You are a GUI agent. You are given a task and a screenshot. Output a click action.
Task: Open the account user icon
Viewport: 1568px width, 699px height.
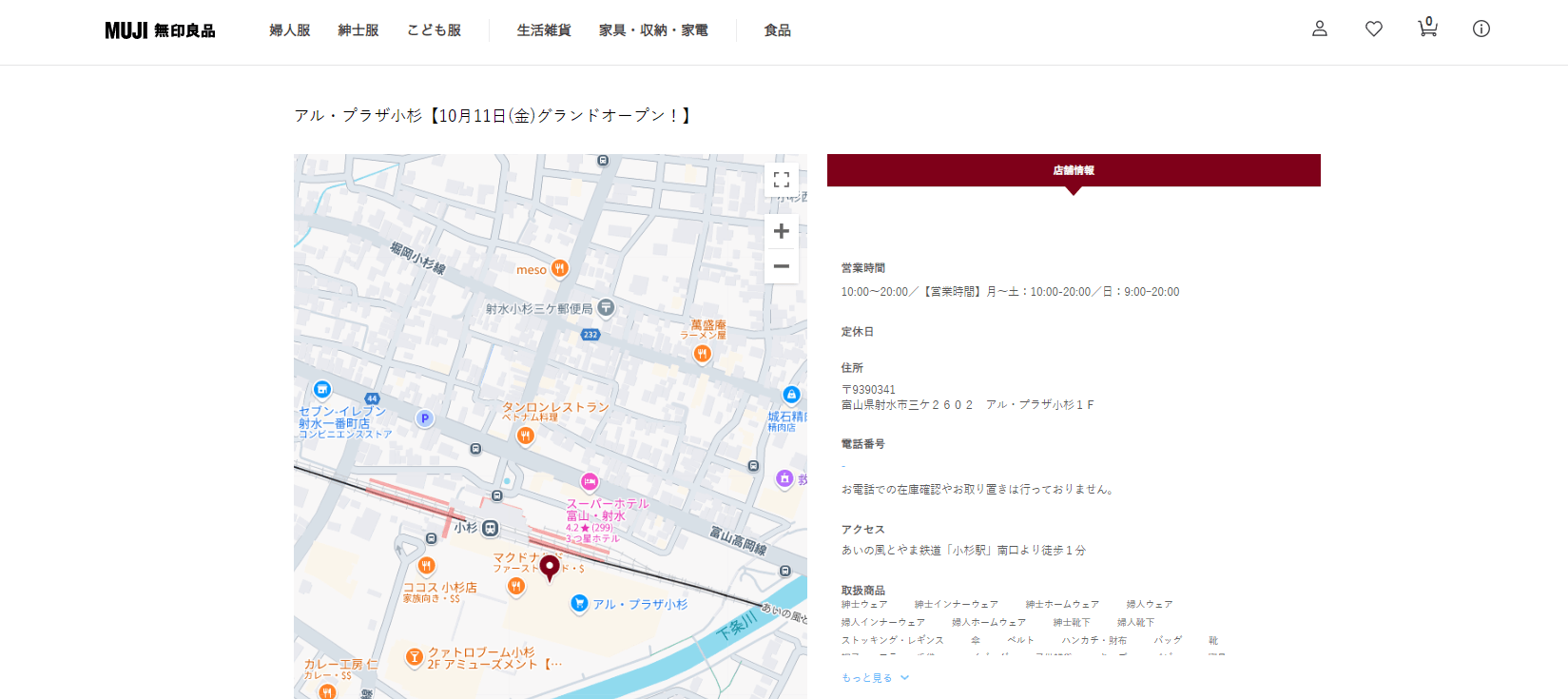(1319, 29)
